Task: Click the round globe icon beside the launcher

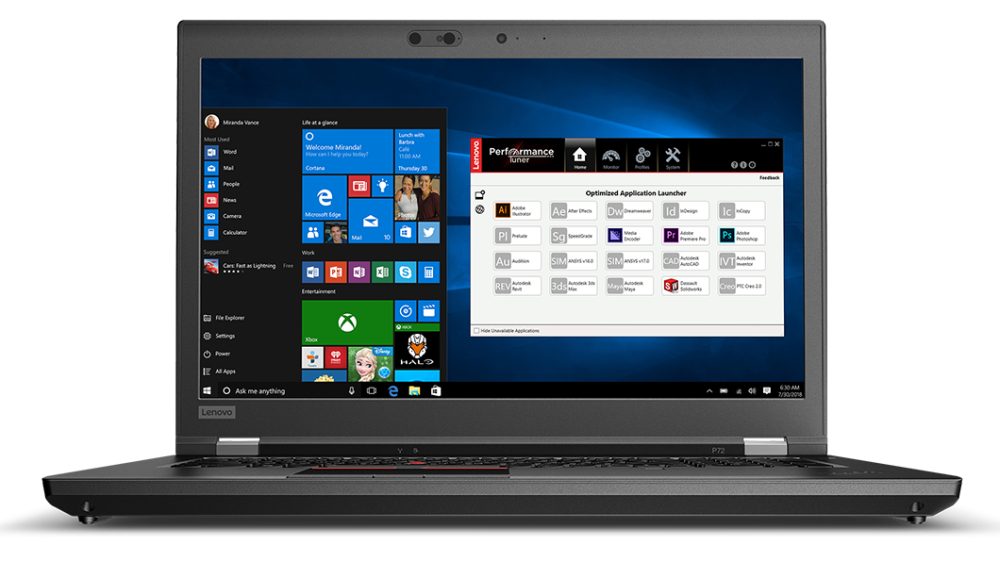Action: pos(480,210)
